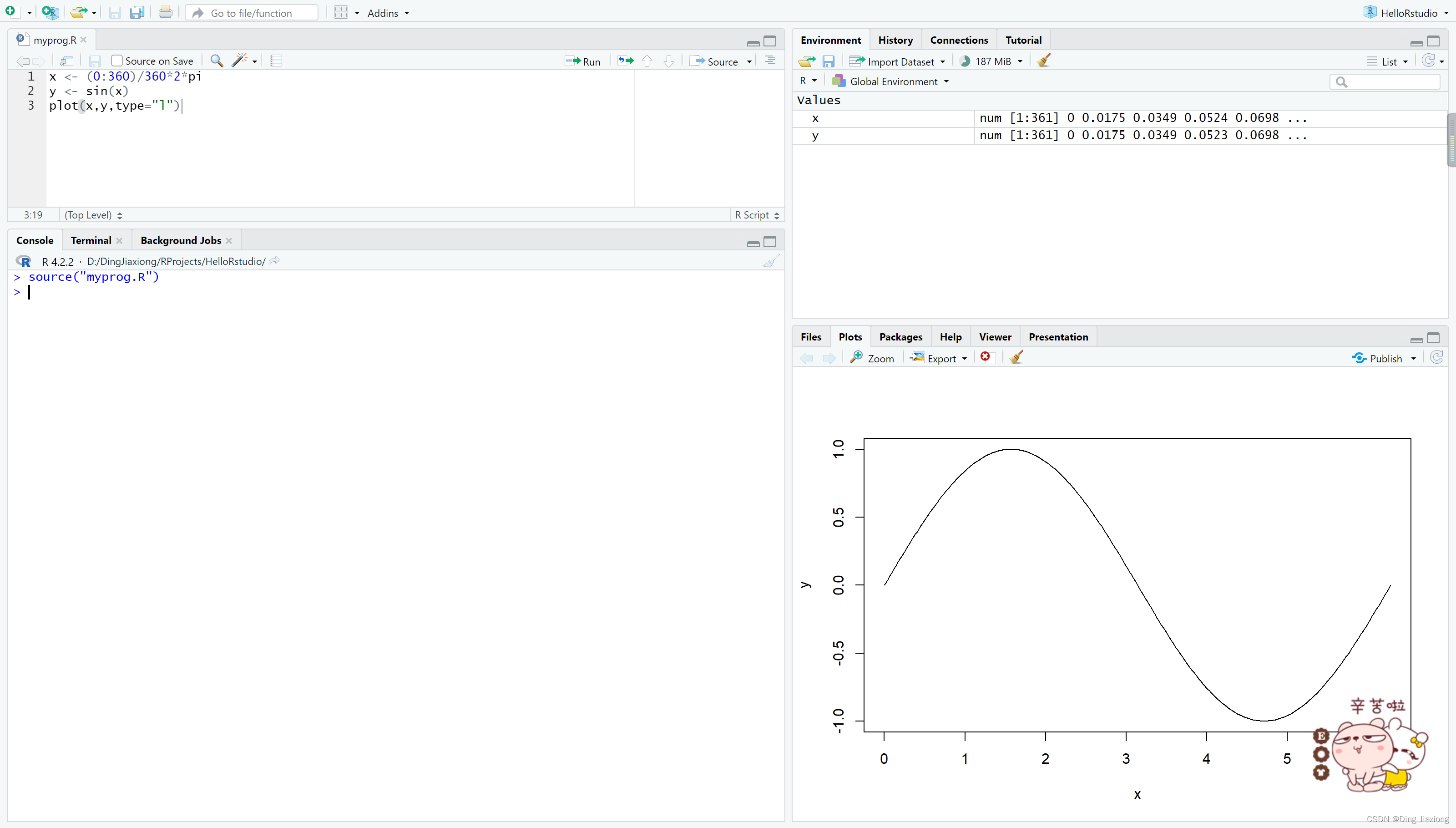Switch to the Packages tab

click(x=900, y=337)
